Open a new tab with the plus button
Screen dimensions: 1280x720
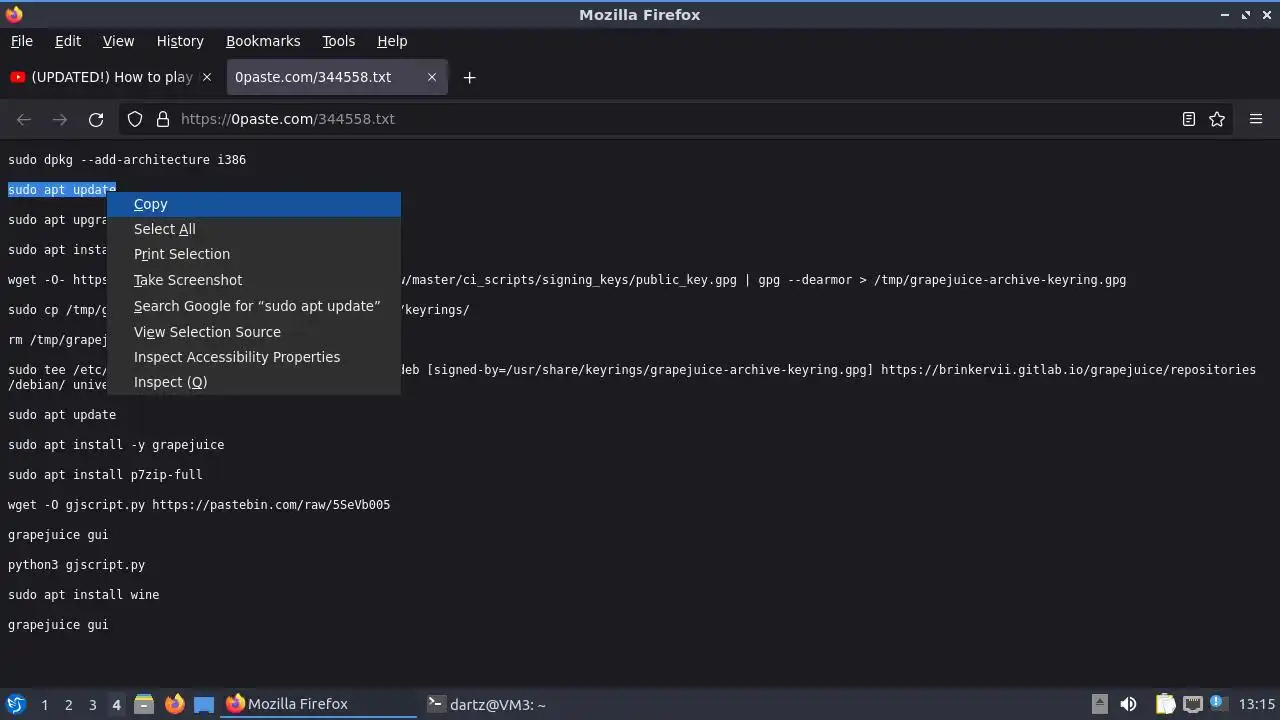tap(469, 77)
